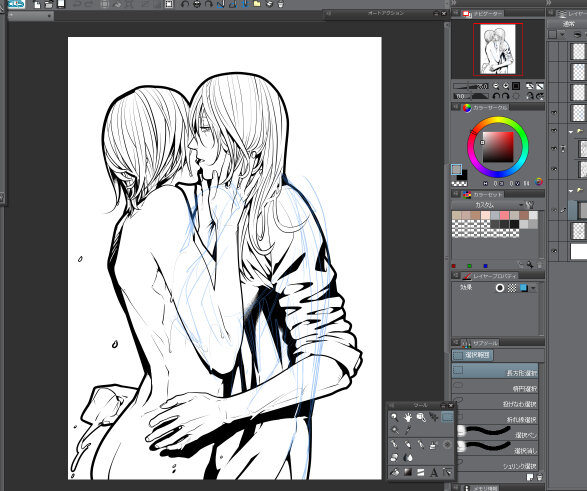Select the Hand move tool in Tool palette
The height and width of the screenshot is (491, 587).
point(408,417)
